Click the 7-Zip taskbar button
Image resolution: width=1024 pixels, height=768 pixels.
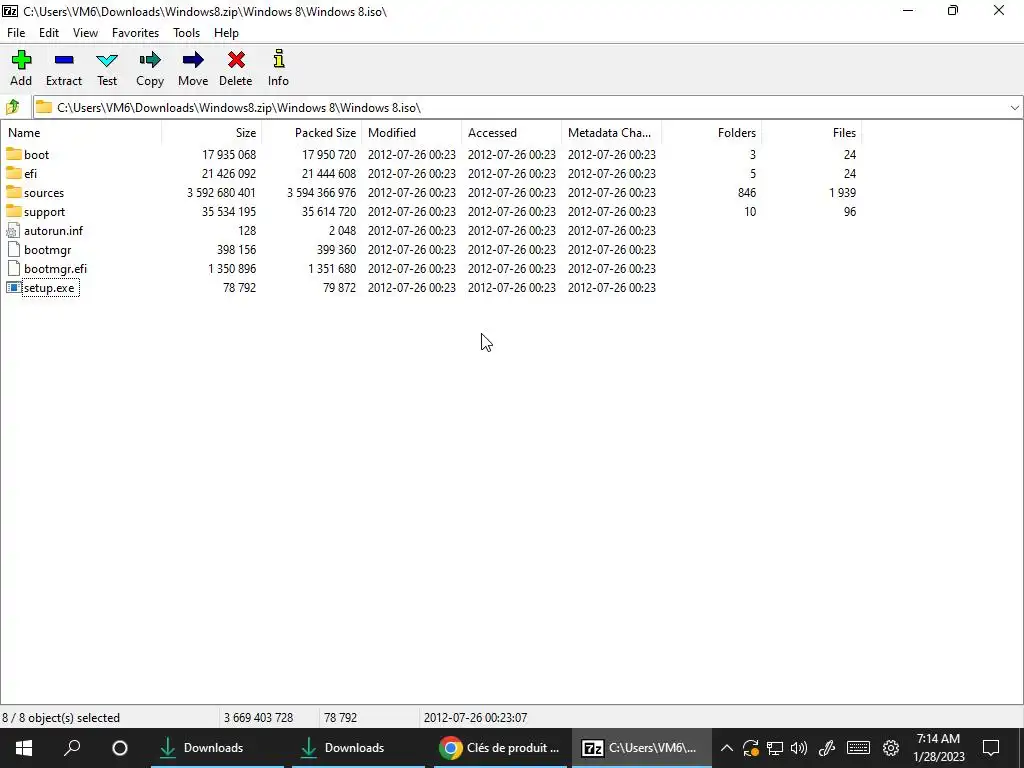(642, 748)
